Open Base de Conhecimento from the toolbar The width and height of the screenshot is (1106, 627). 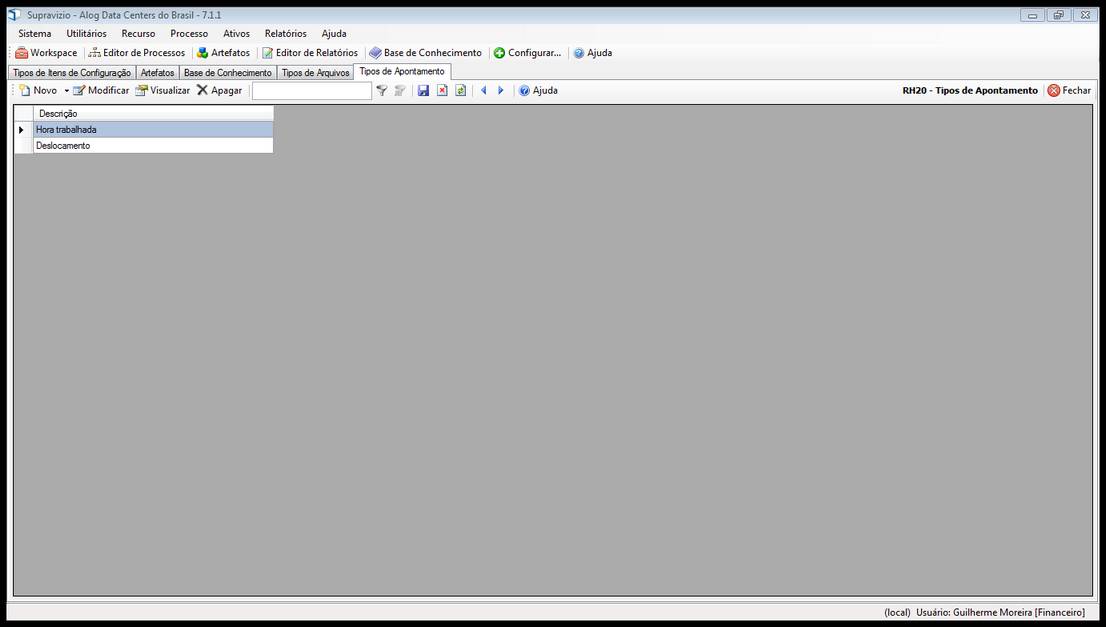tap(425, 53)
